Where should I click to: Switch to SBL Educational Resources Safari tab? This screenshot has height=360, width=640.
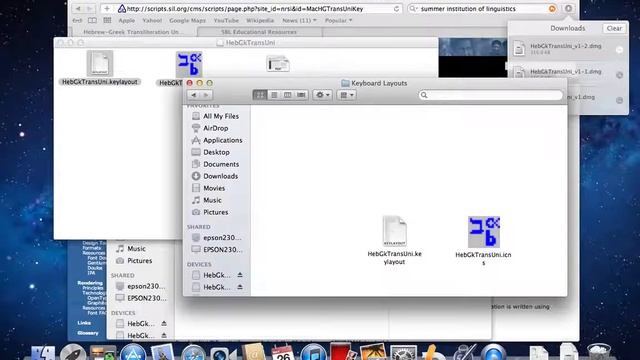[x=259, y=32]
